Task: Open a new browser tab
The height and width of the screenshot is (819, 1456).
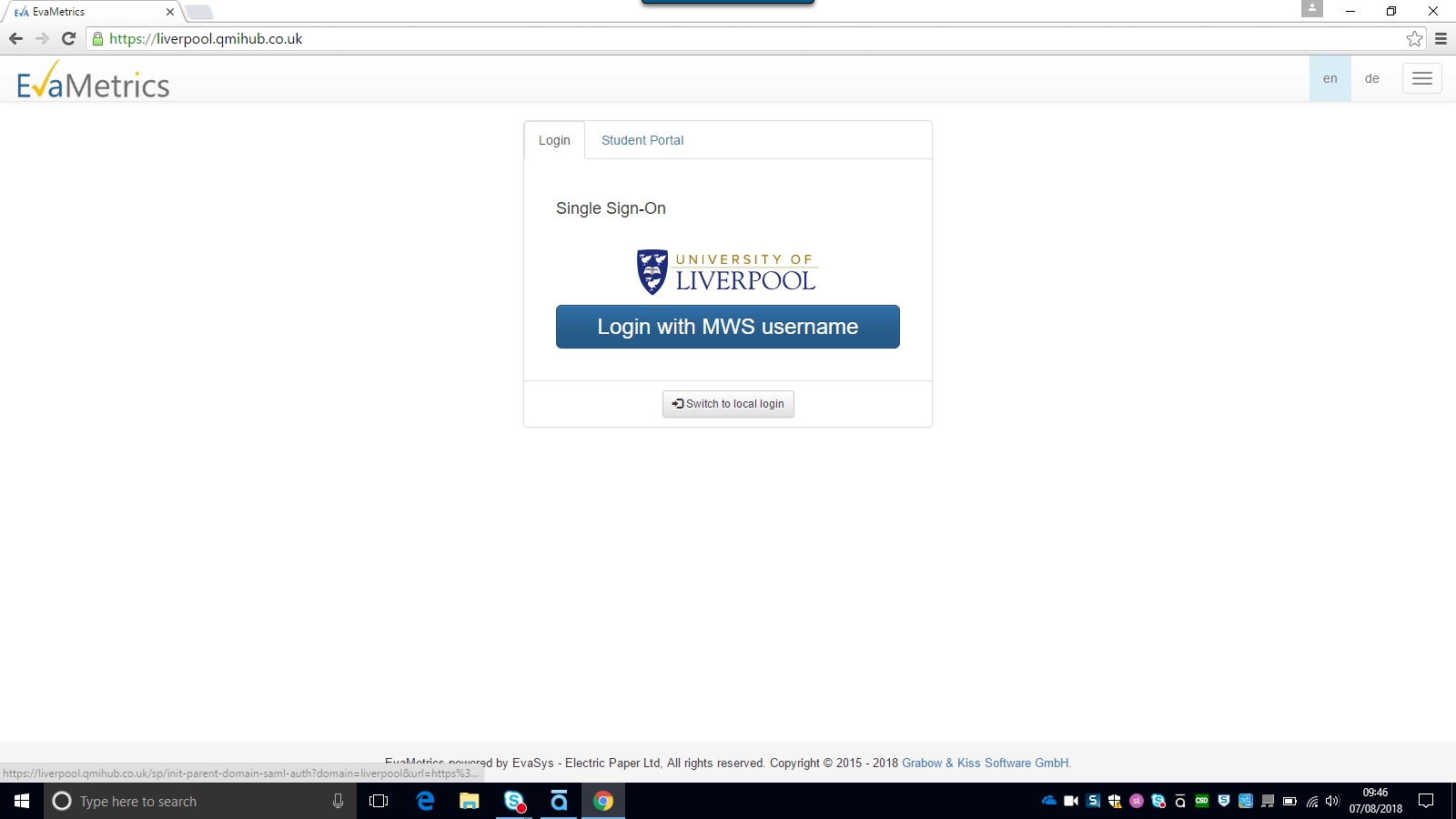Action: tap(199, 12)
